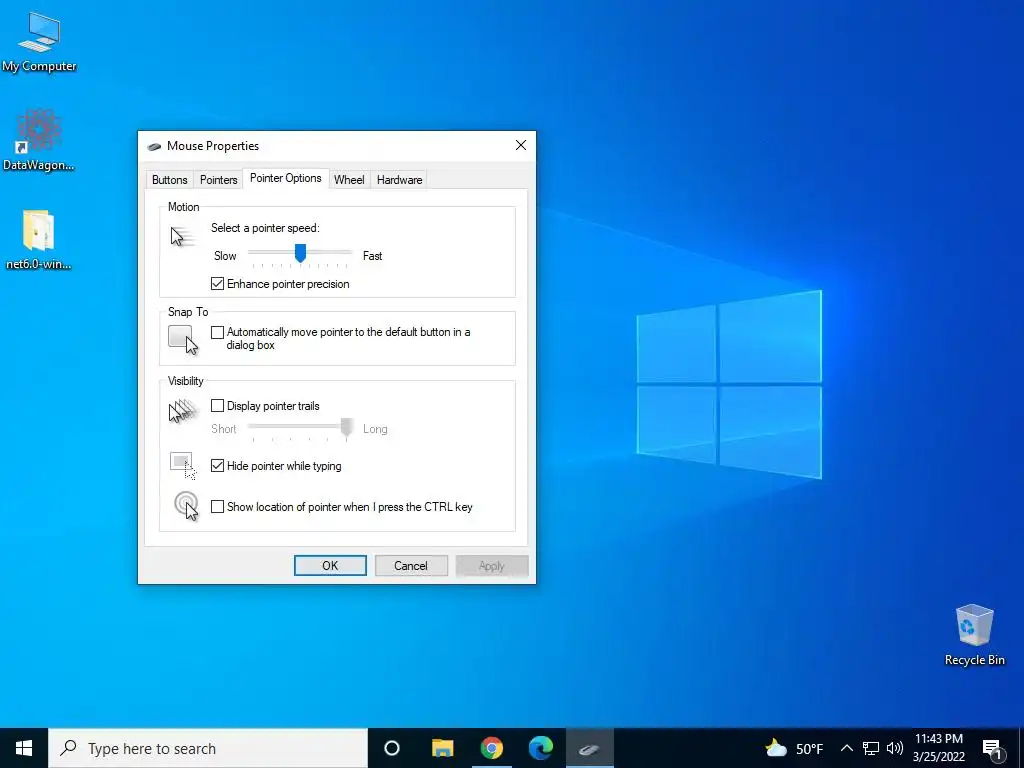Click the Motion pointer speed icon
The width and height of the screenshot is (1024, 768).
click(x=182, y=236)
